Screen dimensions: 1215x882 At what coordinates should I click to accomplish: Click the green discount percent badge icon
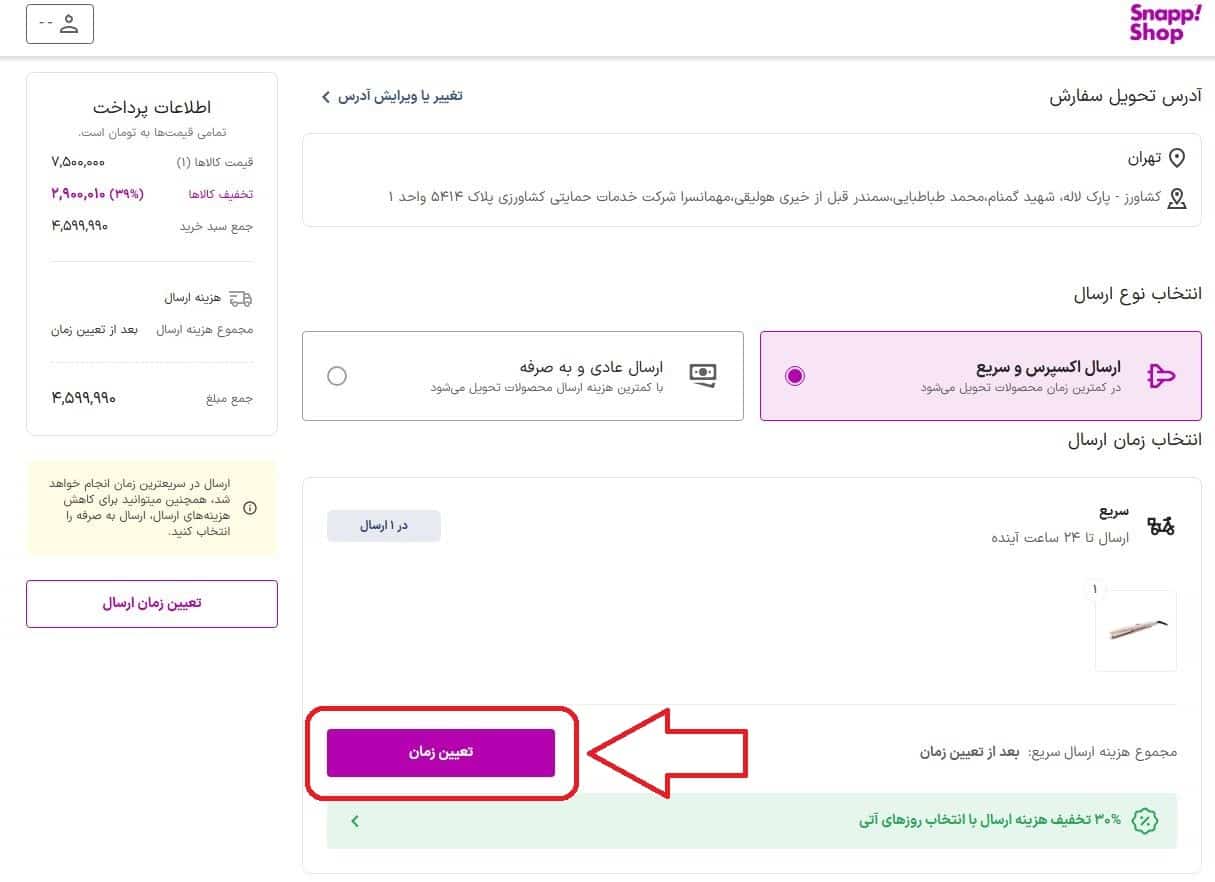1144,821
